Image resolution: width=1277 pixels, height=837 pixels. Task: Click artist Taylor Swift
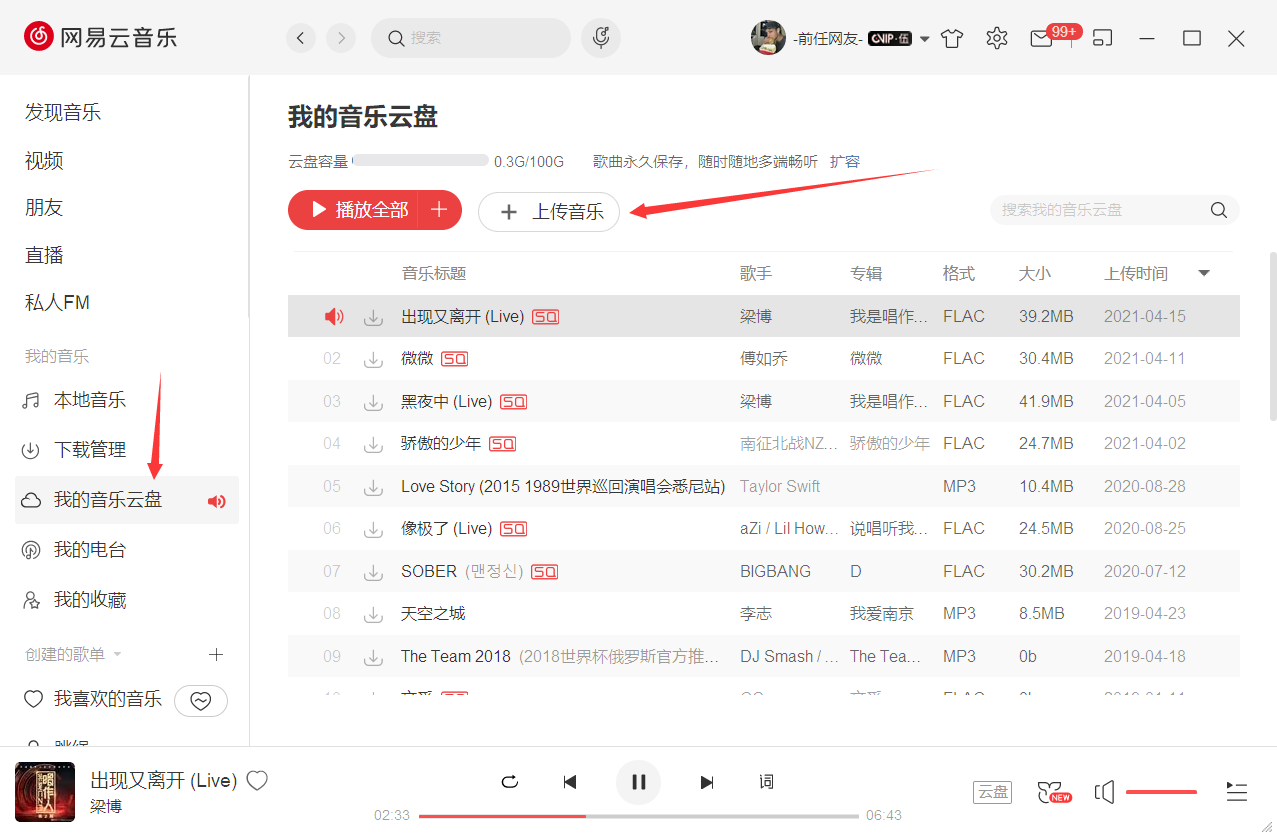[x=780, y=486]
